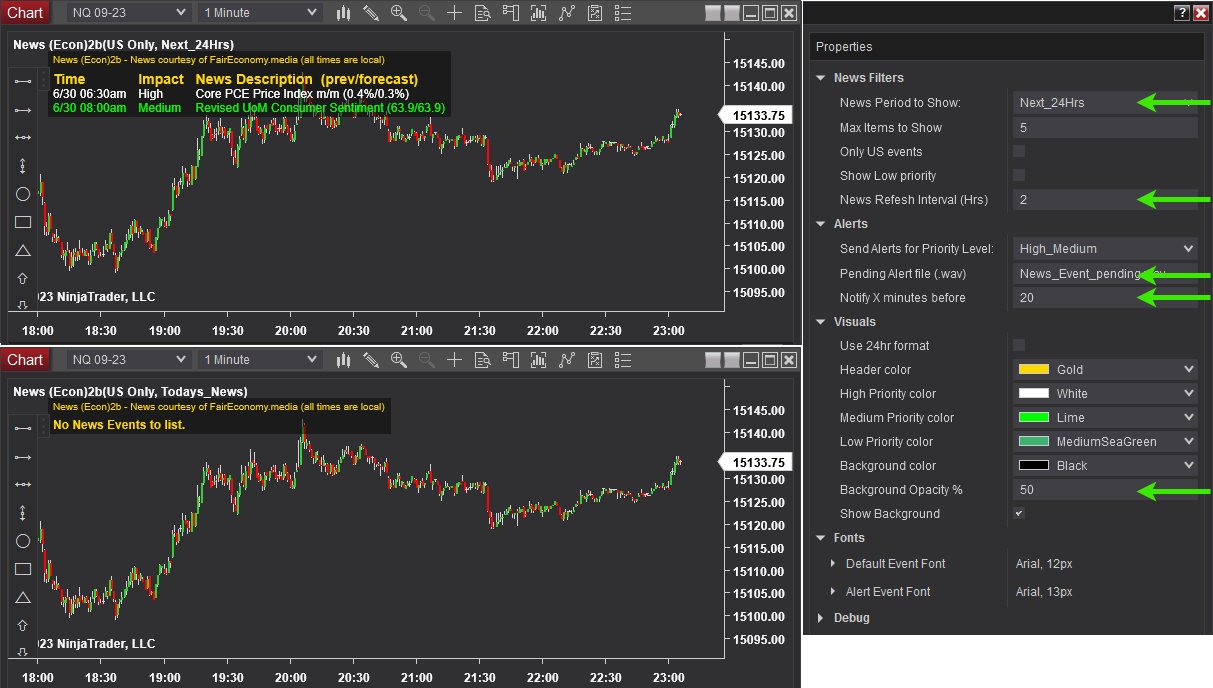
Task: Click the Max Items to Show field
Action: click(x=1104, y=127)
